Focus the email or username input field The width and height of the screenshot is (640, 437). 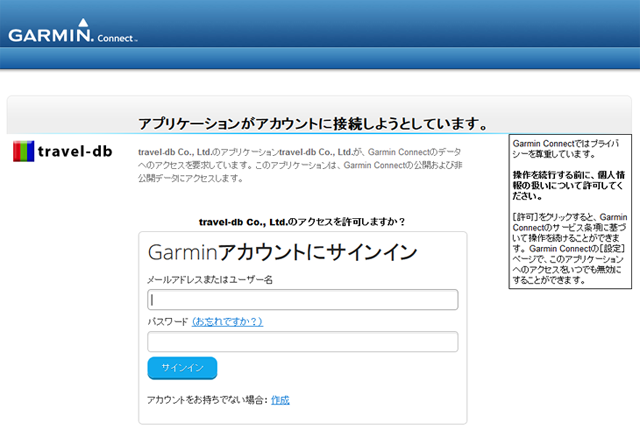302,300
